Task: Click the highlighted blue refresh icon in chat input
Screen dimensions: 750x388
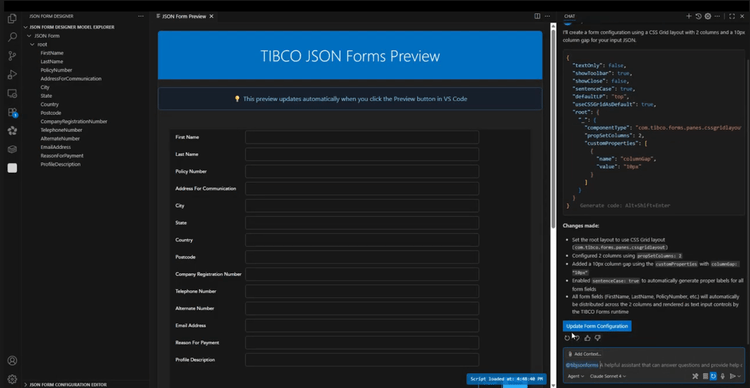Action: point(713,377)
